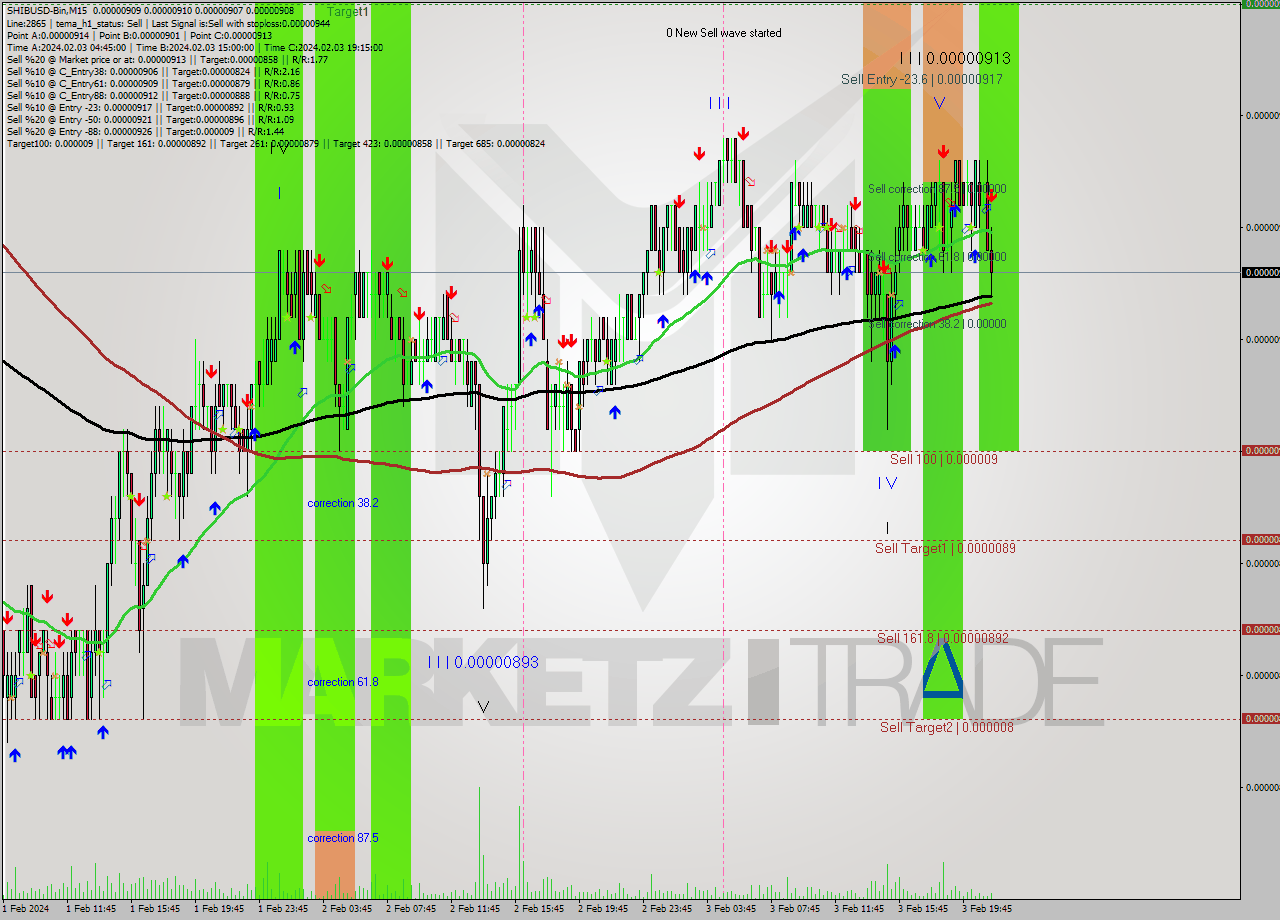
Task: Click the 'Sell correction 87.5' label
Action: coord(937,189)
